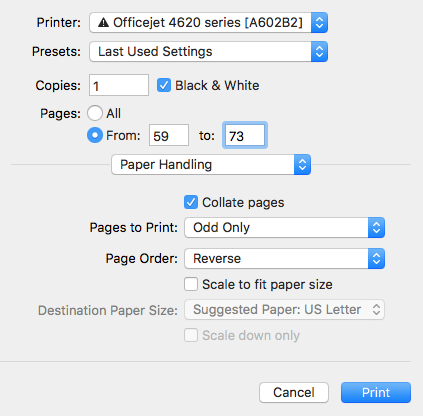423x416 pixels.
Task: Click the Print button
Action: 376,393
